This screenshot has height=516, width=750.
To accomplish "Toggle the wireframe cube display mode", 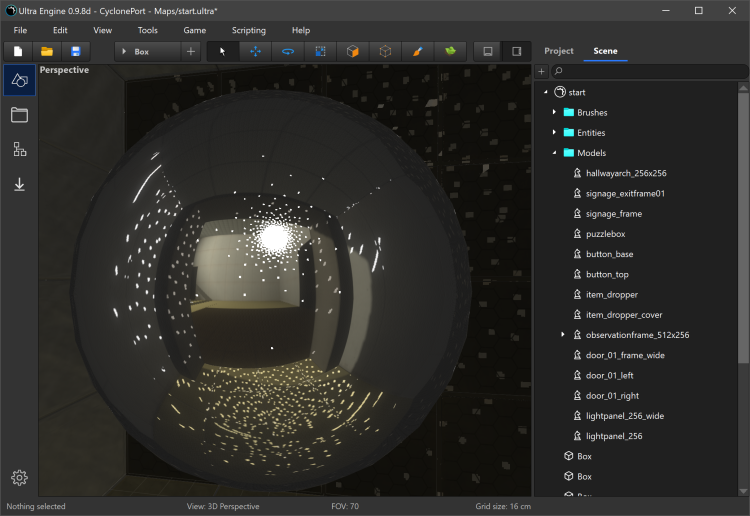I will [x=385, y=51].
